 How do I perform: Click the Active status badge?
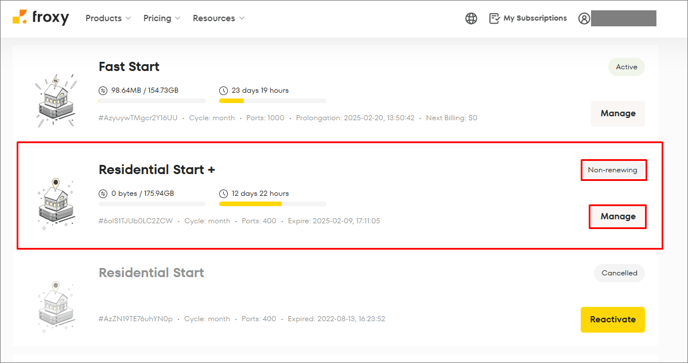point(626,67)
